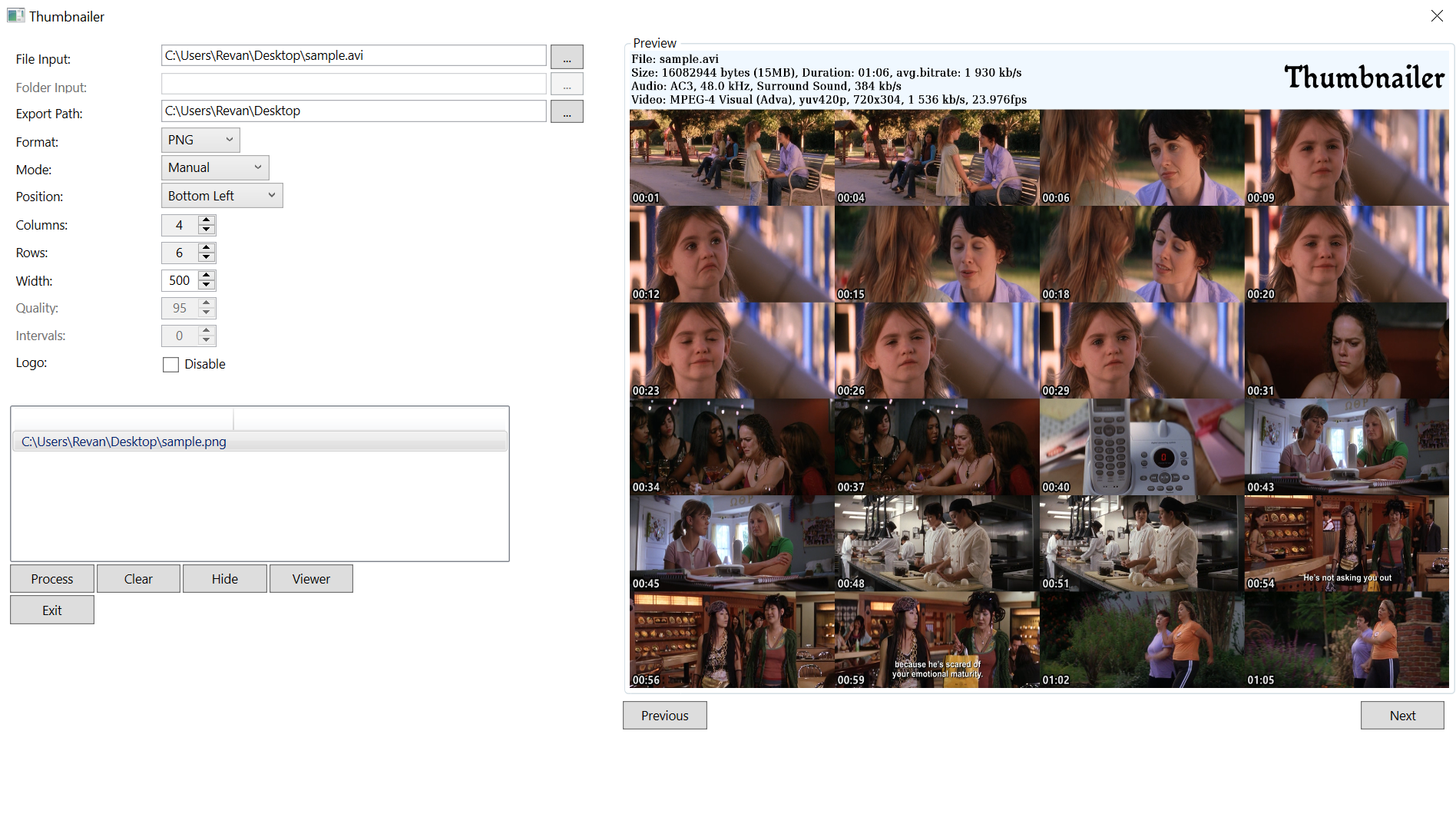Screen dimensions: 1456x817
Task: Click the 00:43 preview thumbnail
Action: (x=1347, y=447)
